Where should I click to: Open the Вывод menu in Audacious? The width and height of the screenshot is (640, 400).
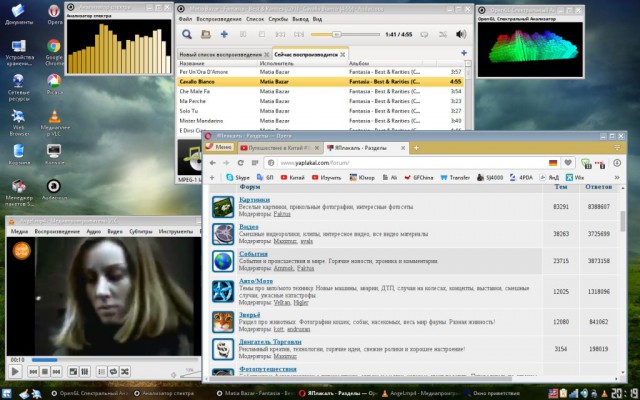point(300,19)
